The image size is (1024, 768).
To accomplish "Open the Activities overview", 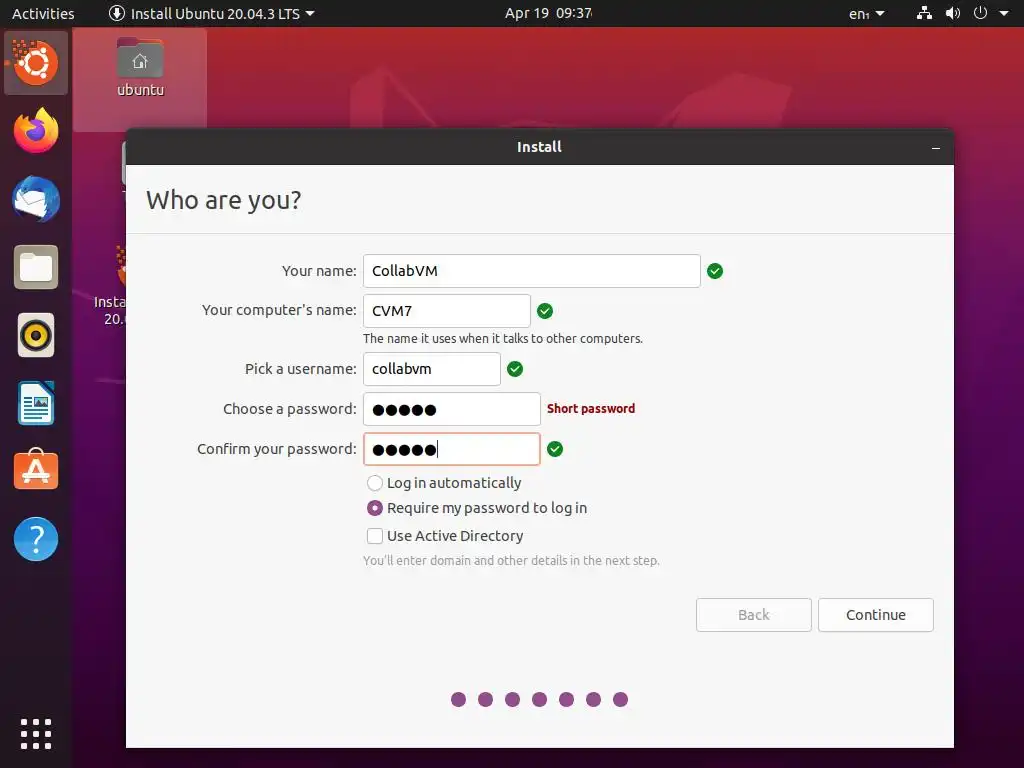I will (x=43, y=13).
